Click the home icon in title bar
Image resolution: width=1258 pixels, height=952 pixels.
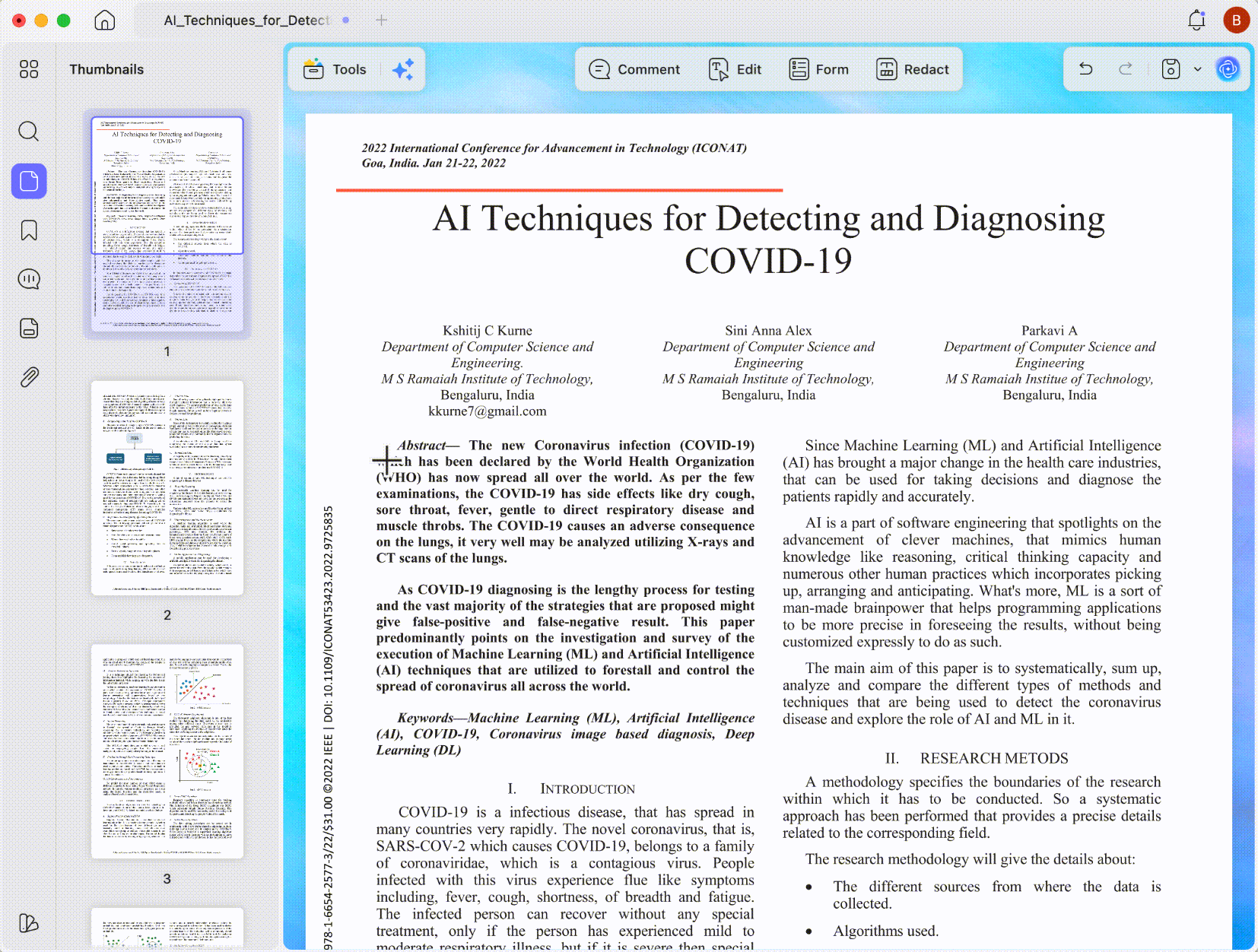[105, 21]
